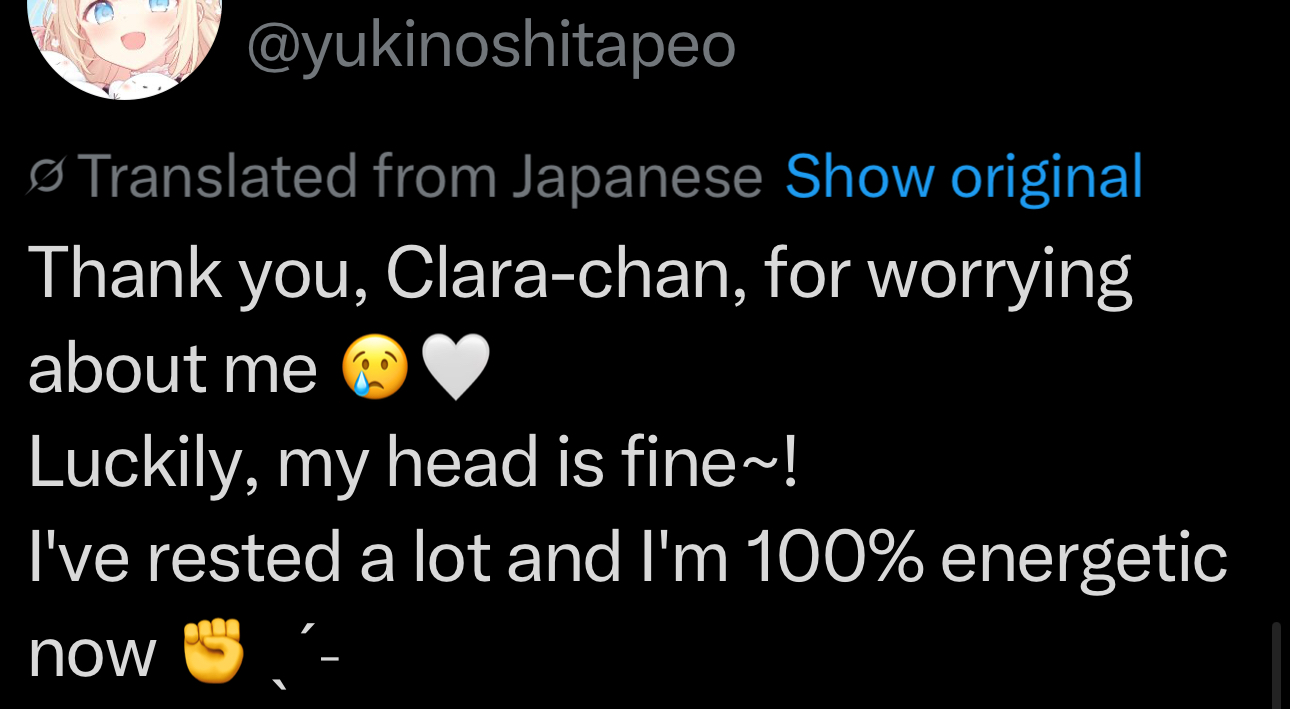The width and height of the screenshot is (1290, 709).
Task: Click the crying face emoji
Action: click(x=375, y=367)
